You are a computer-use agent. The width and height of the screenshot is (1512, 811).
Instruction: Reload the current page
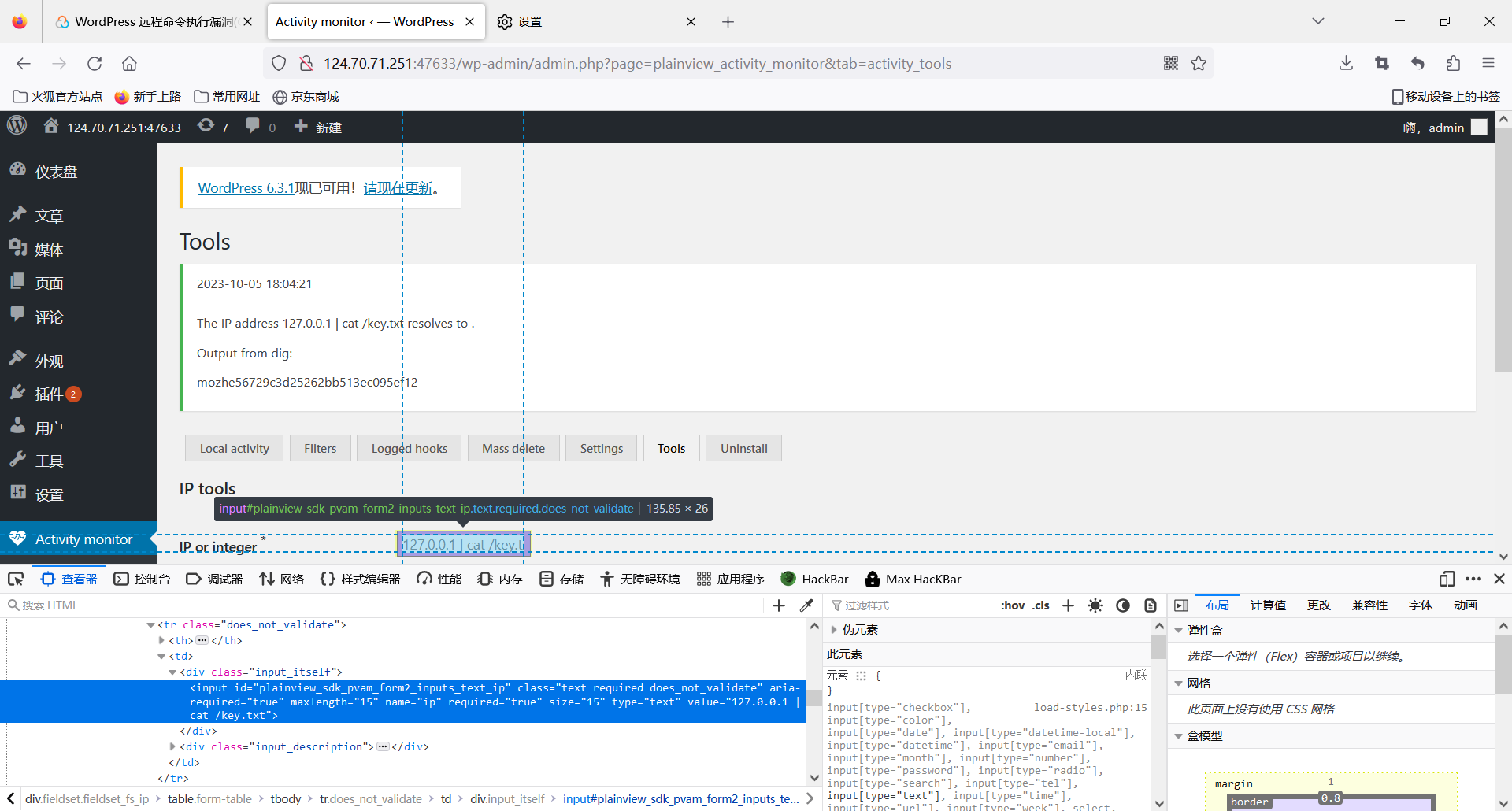pos(94,64)
